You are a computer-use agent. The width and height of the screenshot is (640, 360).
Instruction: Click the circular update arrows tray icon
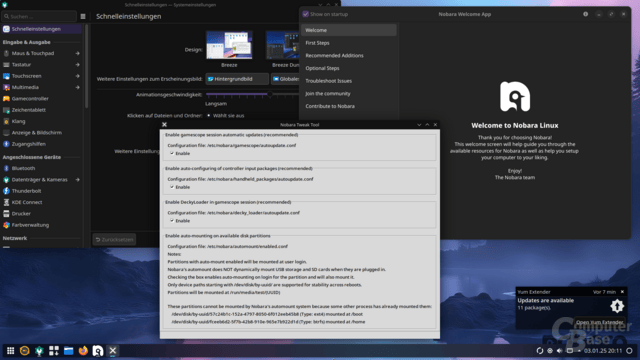click(540, 351)
